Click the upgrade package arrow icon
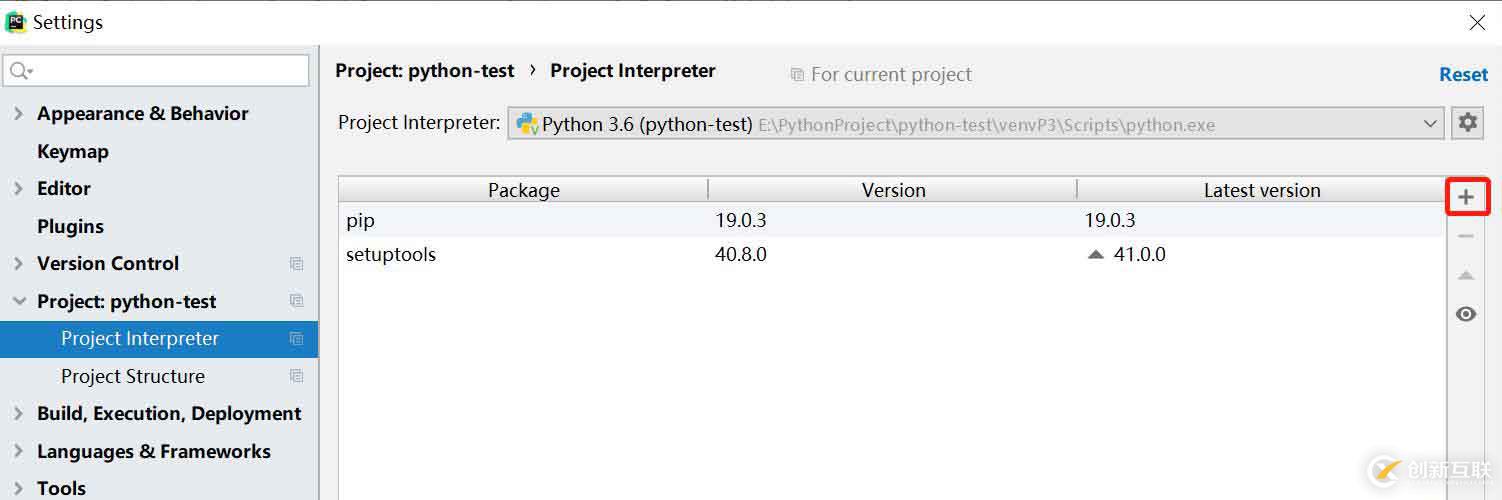1502x500 pixels. pyautogui.click(x=1466, y=275)
